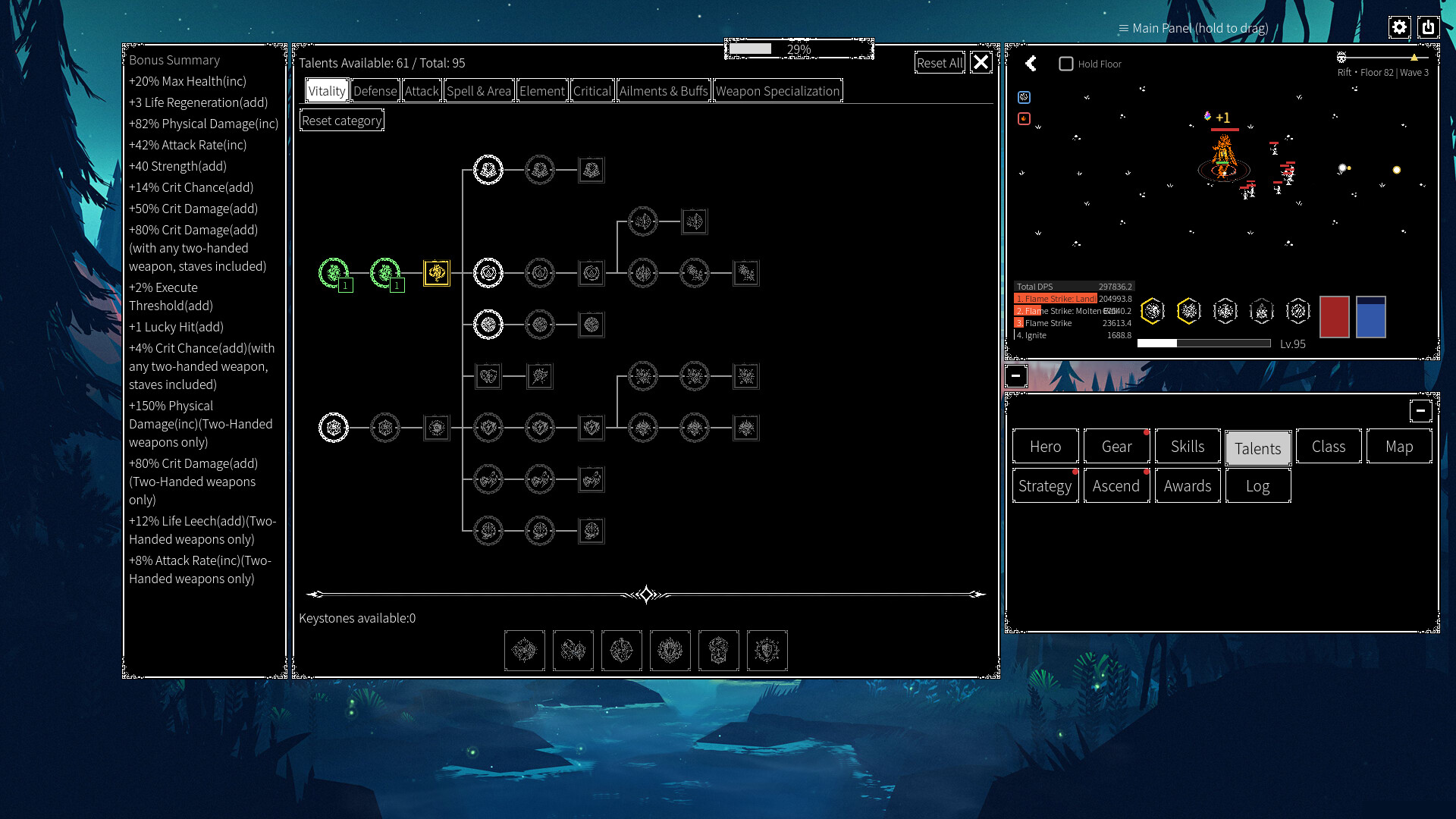Image resolution: width=1456 pixels, height=819 pixels.
Task: Click the Reset All button
Action: pos(940,63)
